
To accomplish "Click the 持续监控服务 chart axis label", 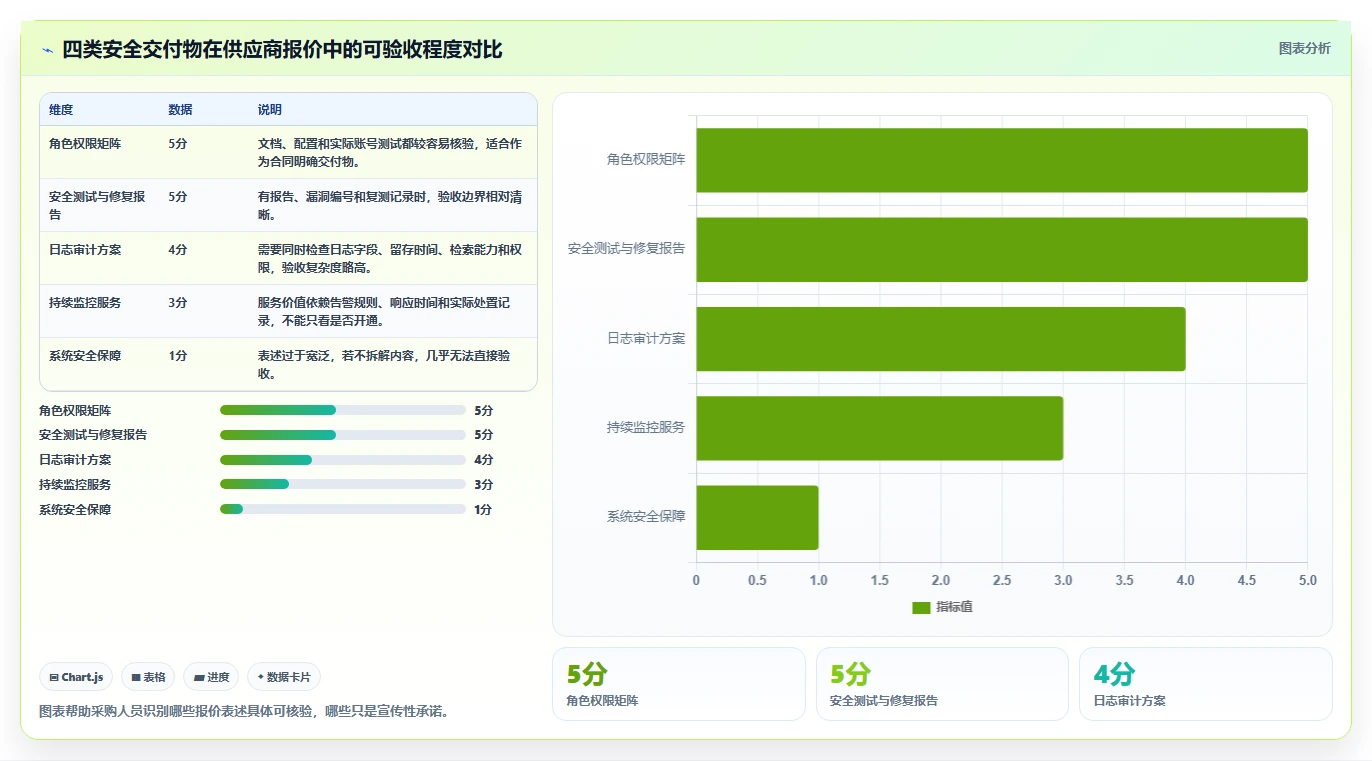I will pyautogui.click(x=646, y=427).
